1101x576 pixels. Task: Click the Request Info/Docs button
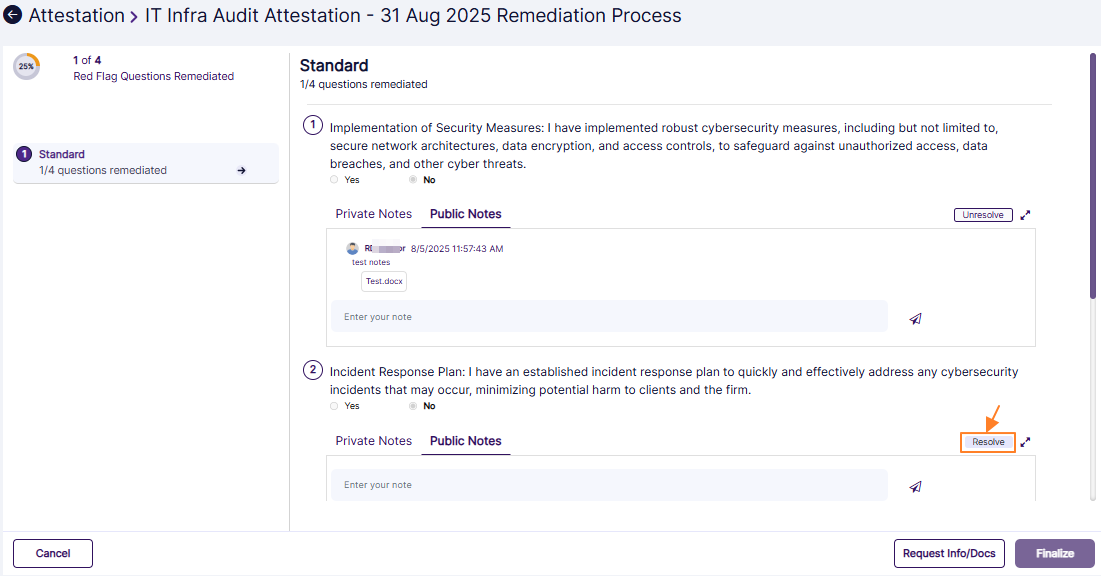pyautogui.click(x=949, y=554)
